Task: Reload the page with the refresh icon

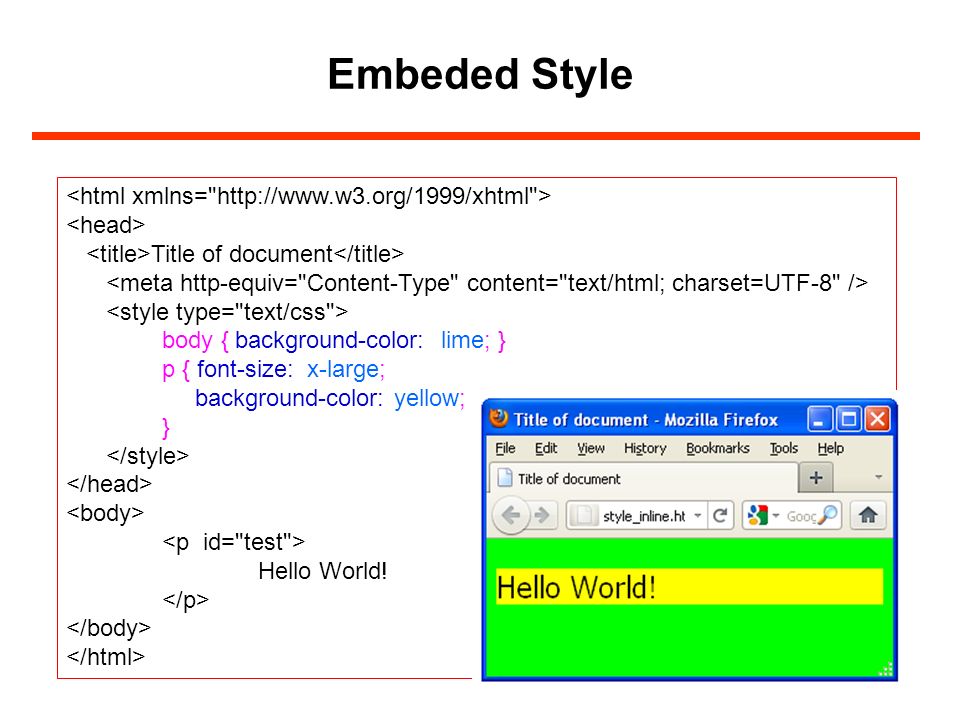Action: 720,516
